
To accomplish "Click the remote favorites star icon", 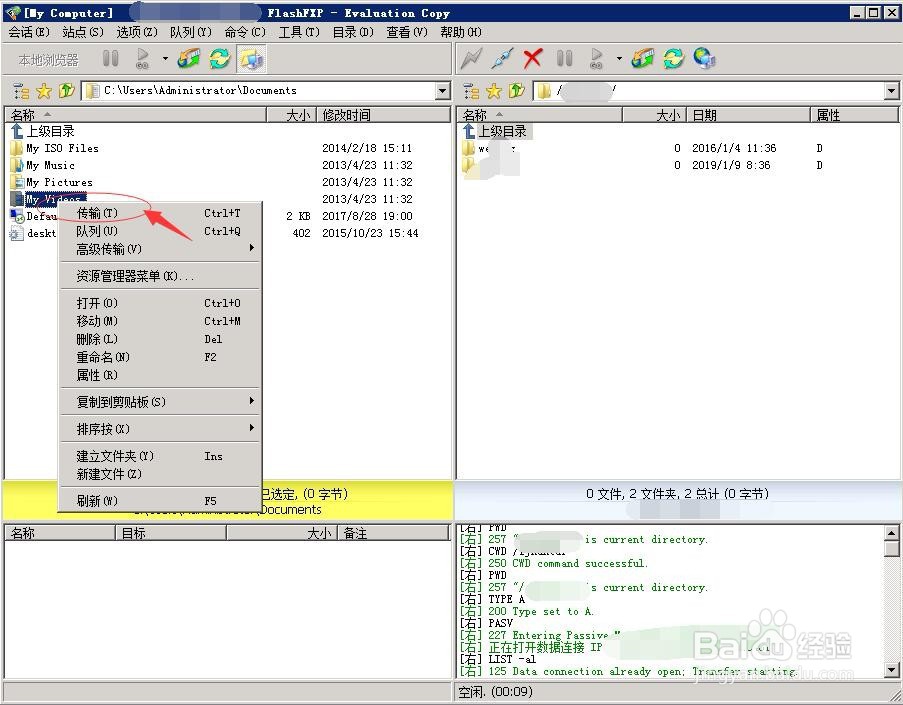I will [x=494, y=90].
